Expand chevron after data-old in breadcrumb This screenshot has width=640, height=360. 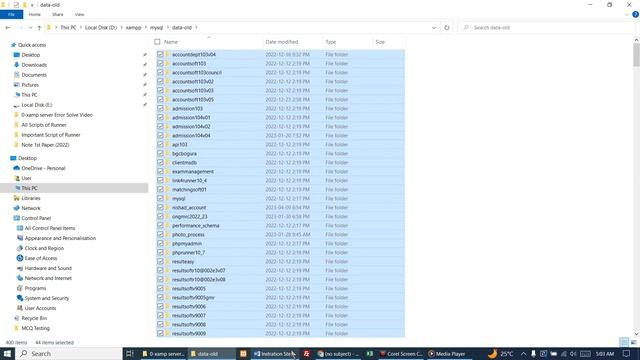click(196, 28)
